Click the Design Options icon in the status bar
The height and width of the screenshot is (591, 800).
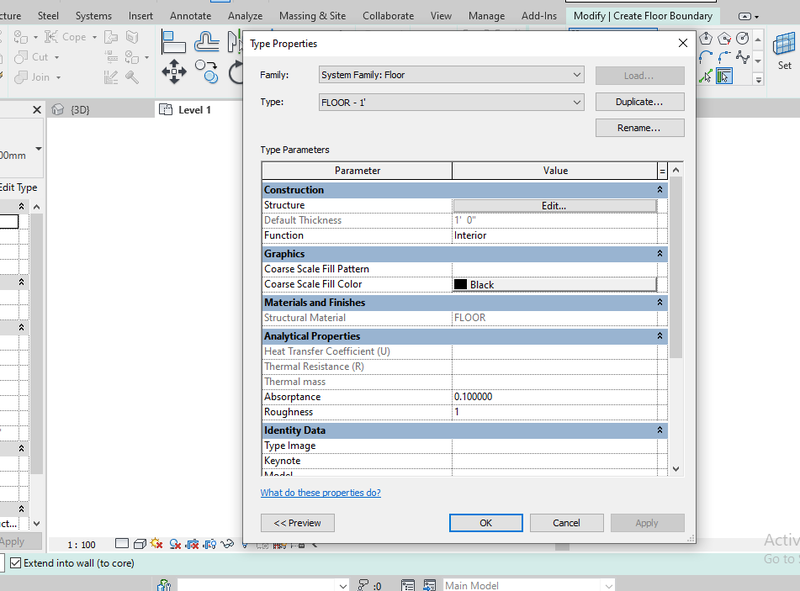[408, 585]
